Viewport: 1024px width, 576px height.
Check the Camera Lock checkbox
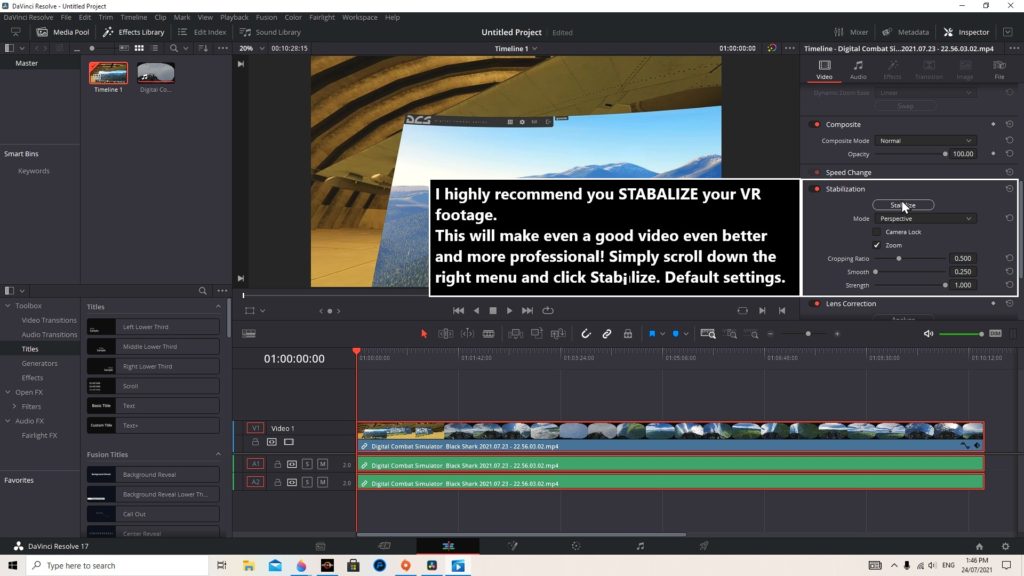(876, 232)
